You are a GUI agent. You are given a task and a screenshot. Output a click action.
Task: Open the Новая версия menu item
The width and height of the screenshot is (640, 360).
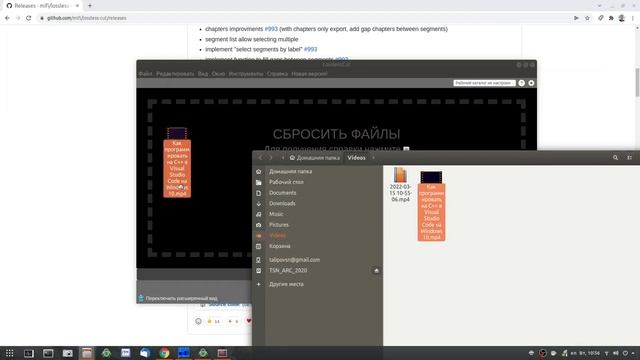(x=309, y=74)
